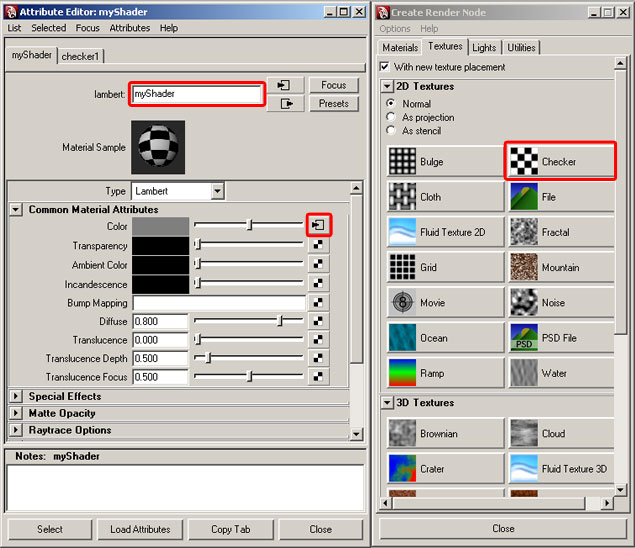
Task: Click the Transparency map checker icon
Action: tap(318, 246)
